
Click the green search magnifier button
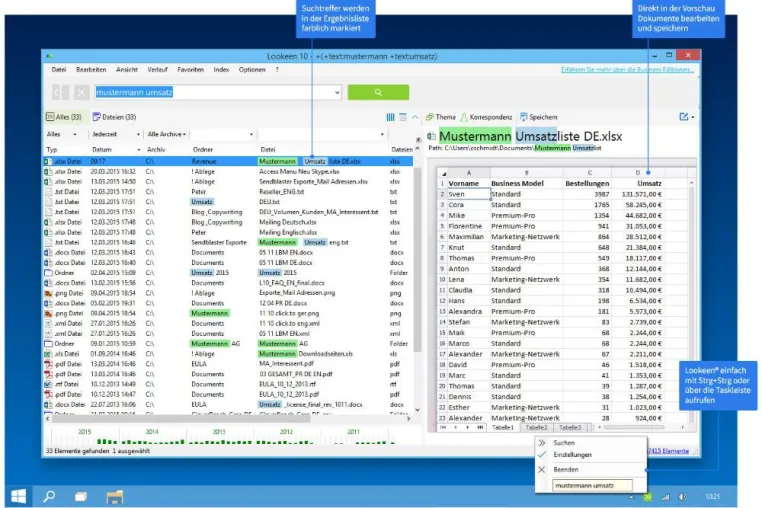(x=378, y=92)
